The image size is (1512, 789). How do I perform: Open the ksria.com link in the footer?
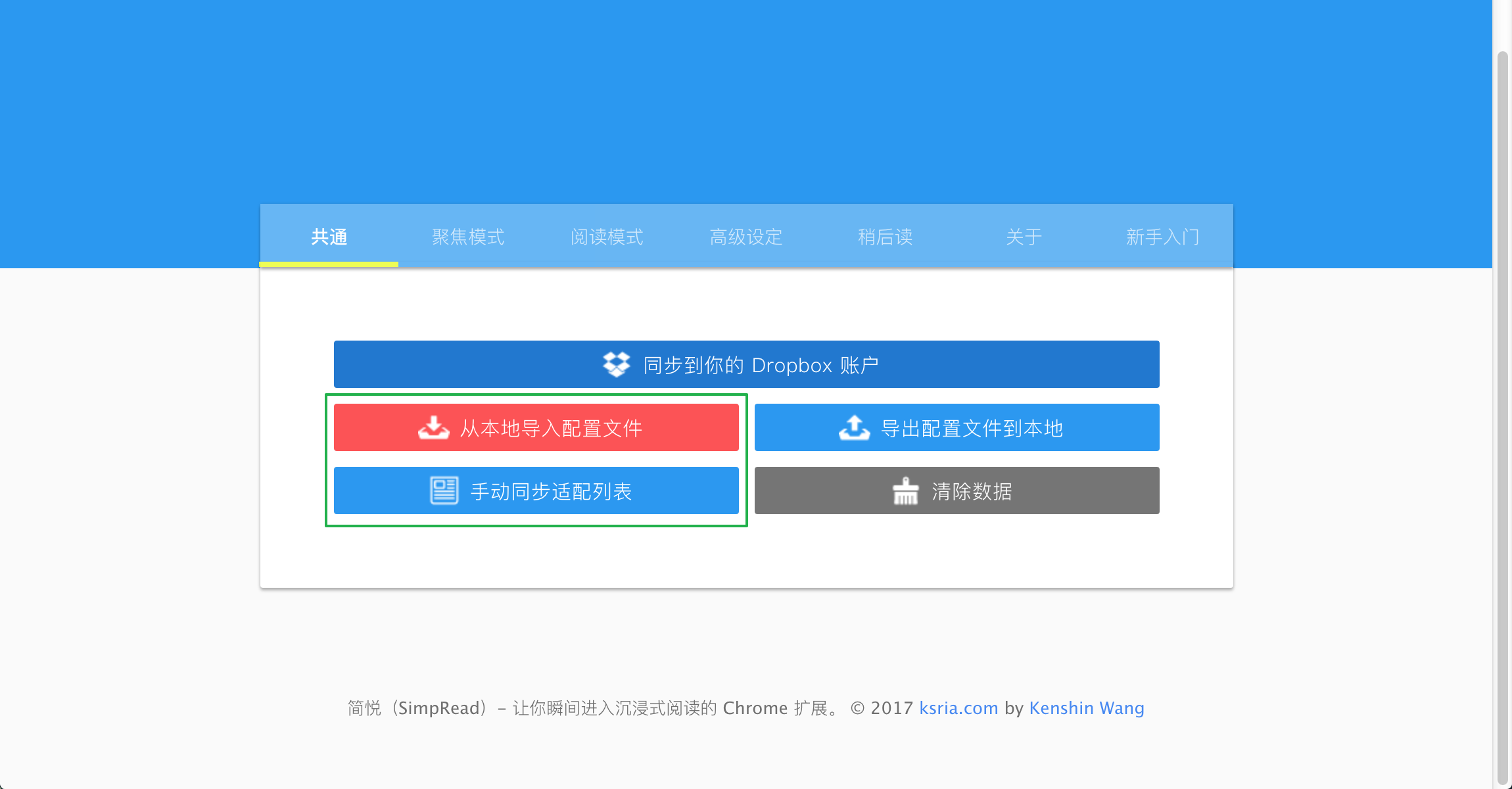[958, 708]
